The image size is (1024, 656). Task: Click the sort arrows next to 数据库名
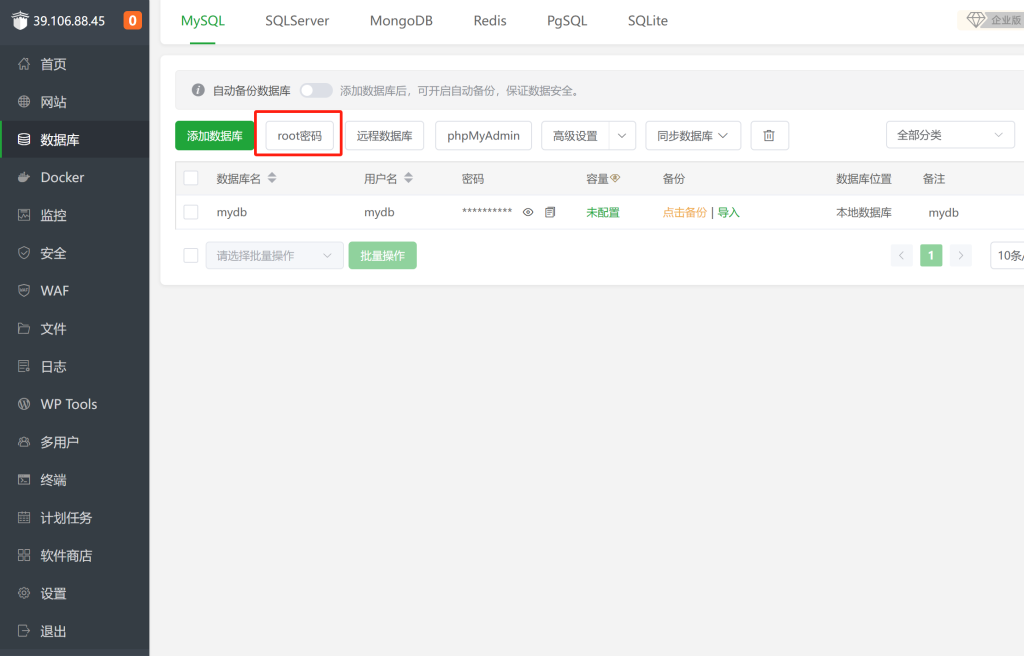click(x=272, y=178)
